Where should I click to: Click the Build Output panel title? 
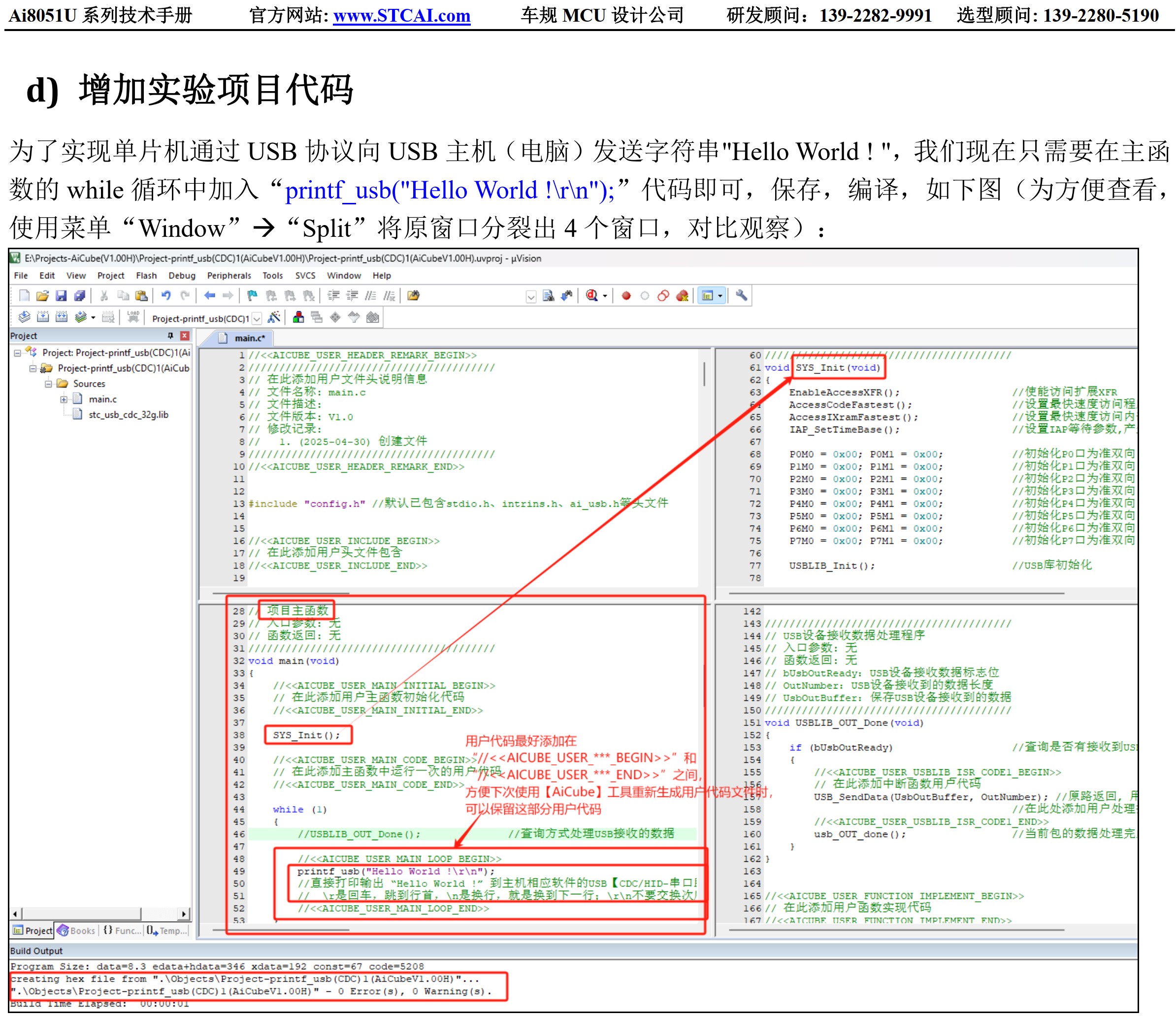pyautogui.click(x=36, y=951)
